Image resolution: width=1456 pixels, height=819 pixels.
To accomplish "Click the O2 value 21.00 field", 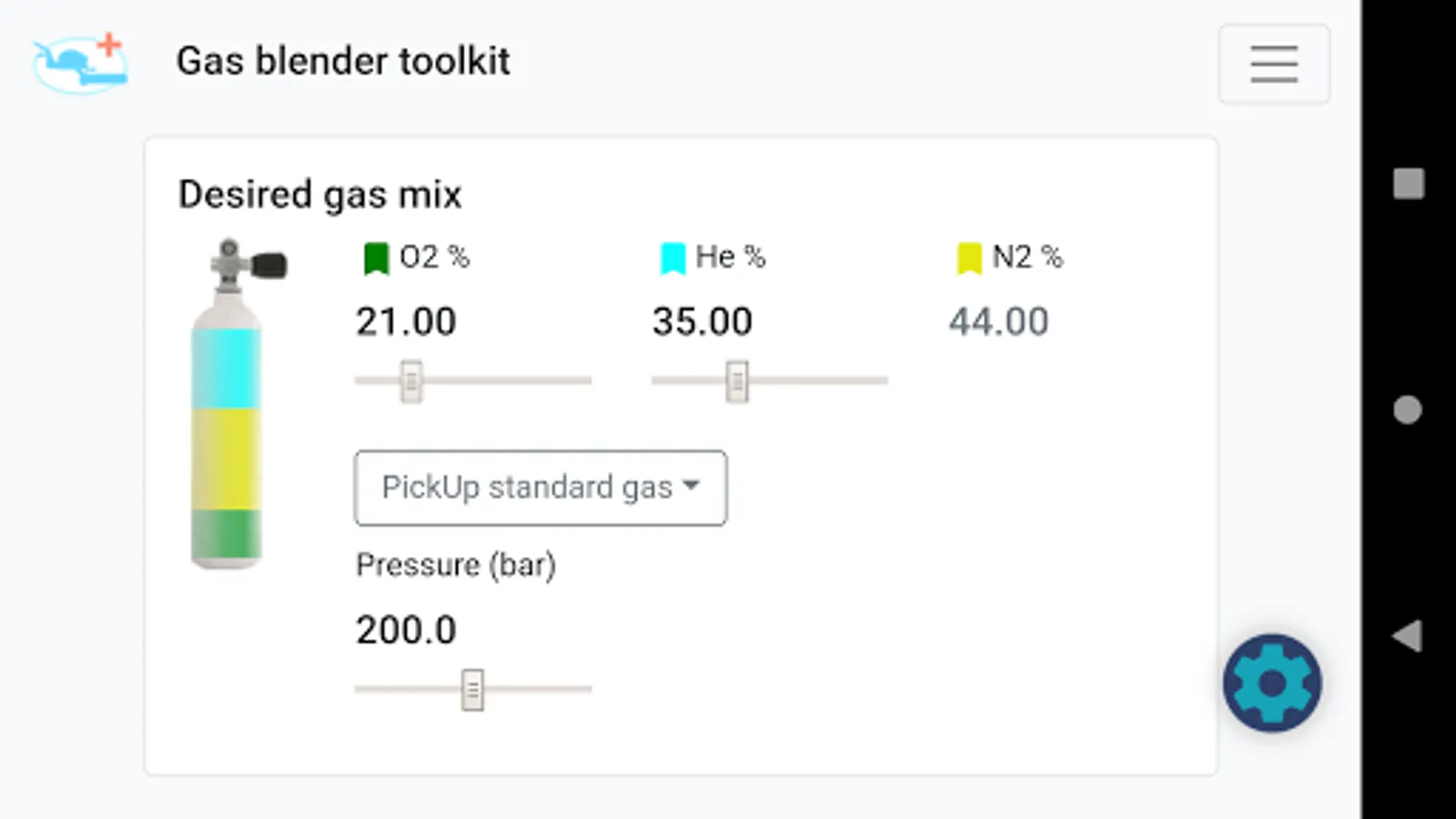I will coord(406,322).
